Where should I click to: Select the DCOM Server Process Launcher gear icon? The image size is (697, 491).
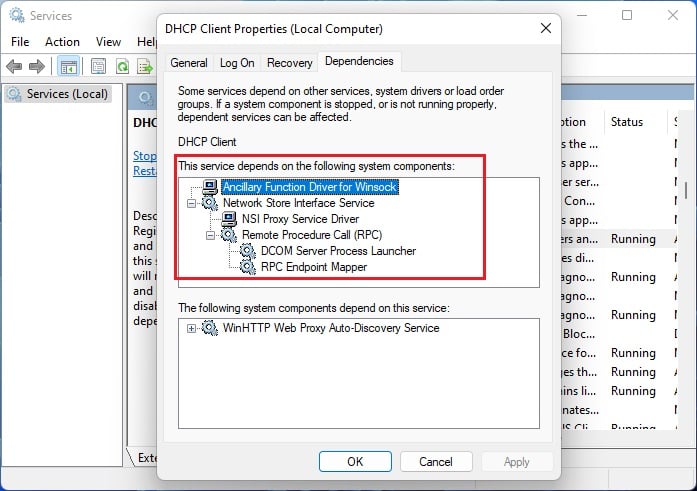tap(247, 251)
